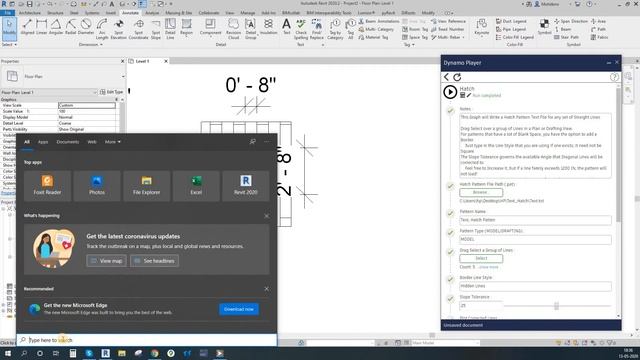Click Edit Type in Properties
Image resolution: width=640 pixels, height=360 pixels.
(x=111, y=92)
